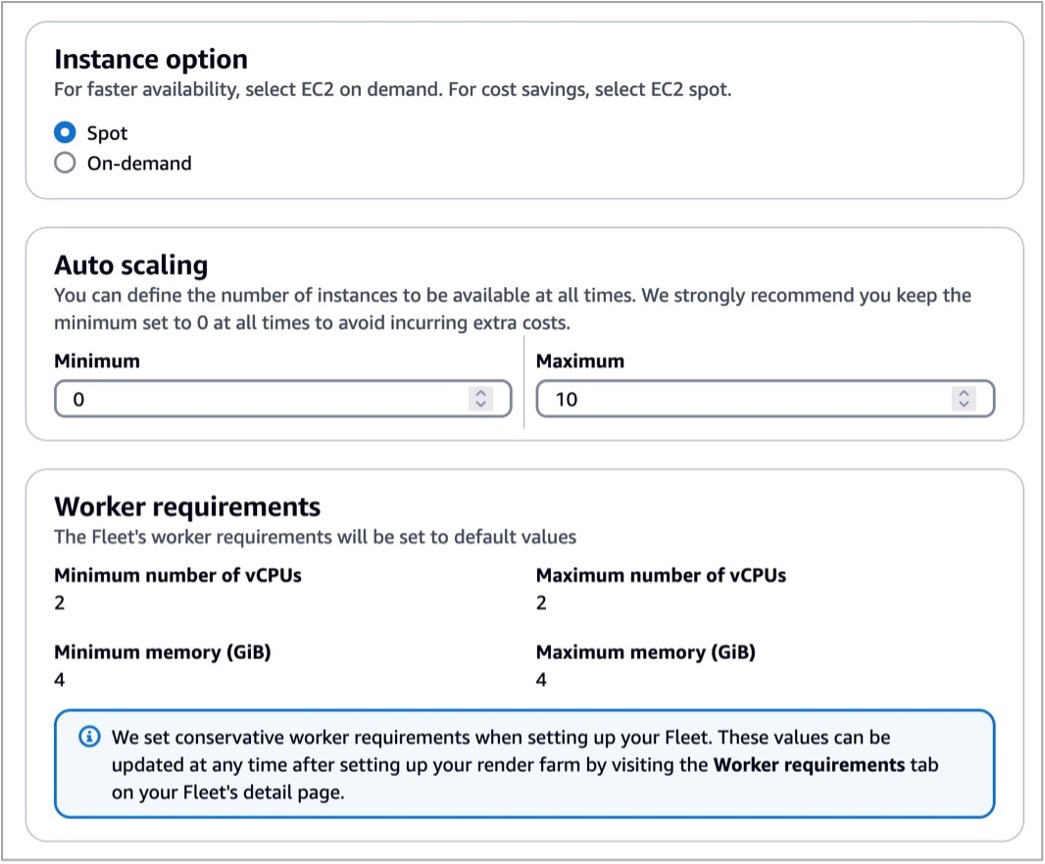
Task: Click the 'For faster availability' description text
Action: (393, 89)
